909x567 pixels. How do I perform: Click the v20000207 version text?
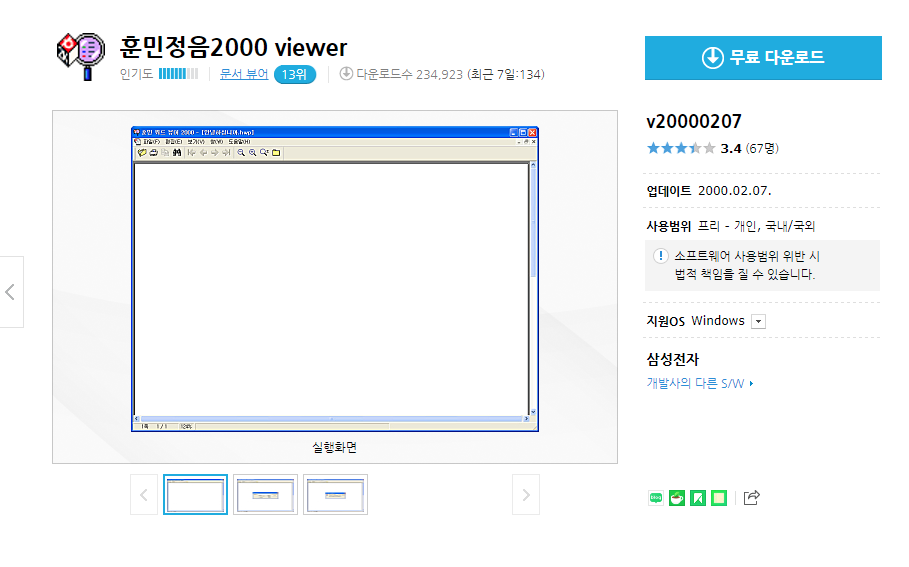[x=693, y=122]
